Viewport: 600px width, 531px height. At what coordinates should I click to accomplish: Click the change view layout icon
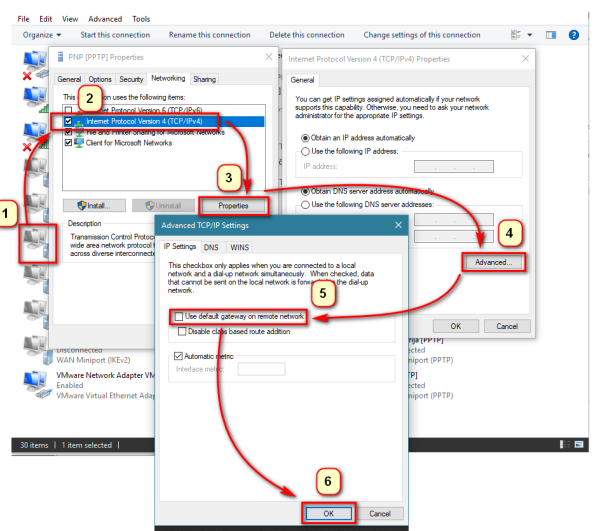pos(517,35)
